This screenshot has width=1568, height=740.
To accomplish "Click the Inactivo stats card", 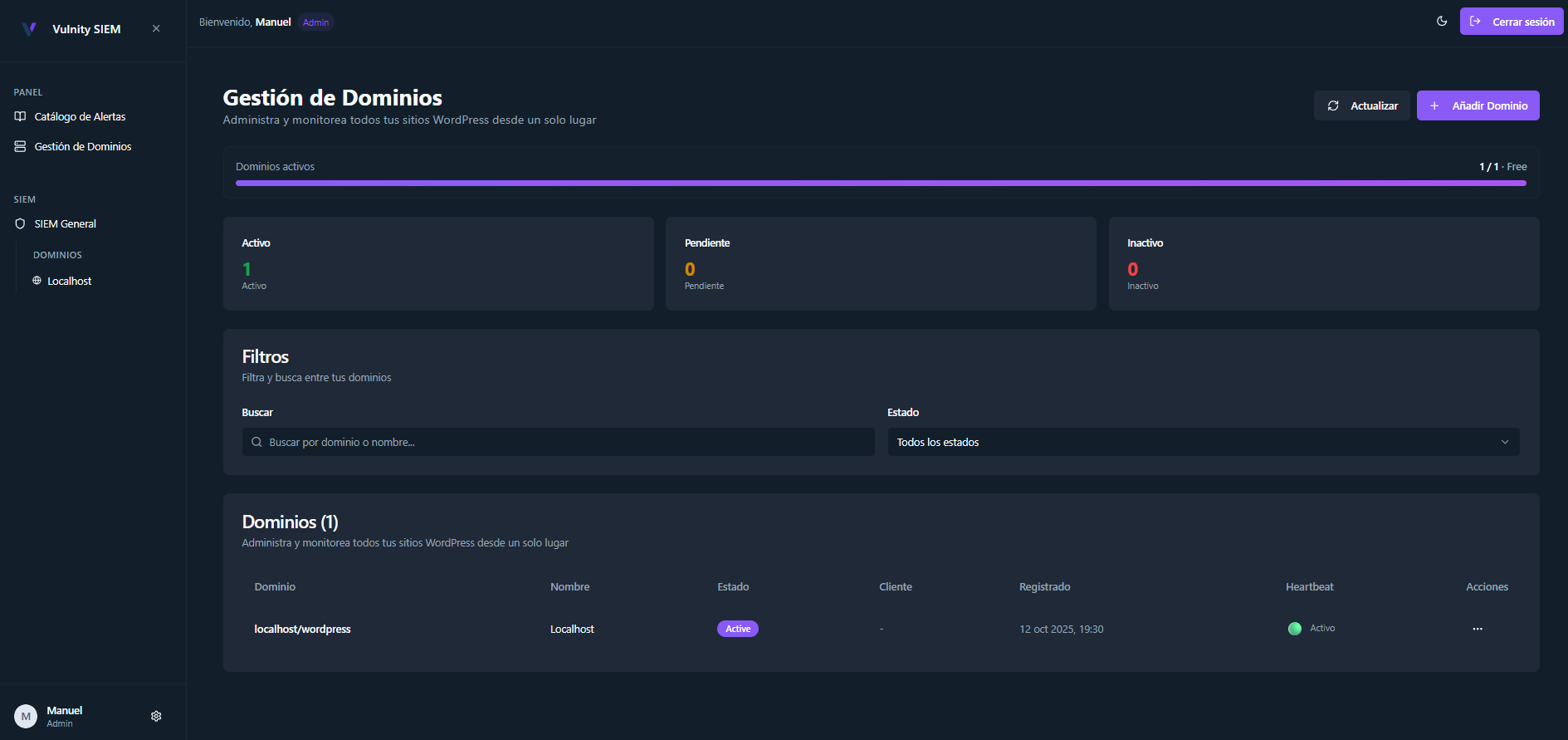I will point(1324,263).
